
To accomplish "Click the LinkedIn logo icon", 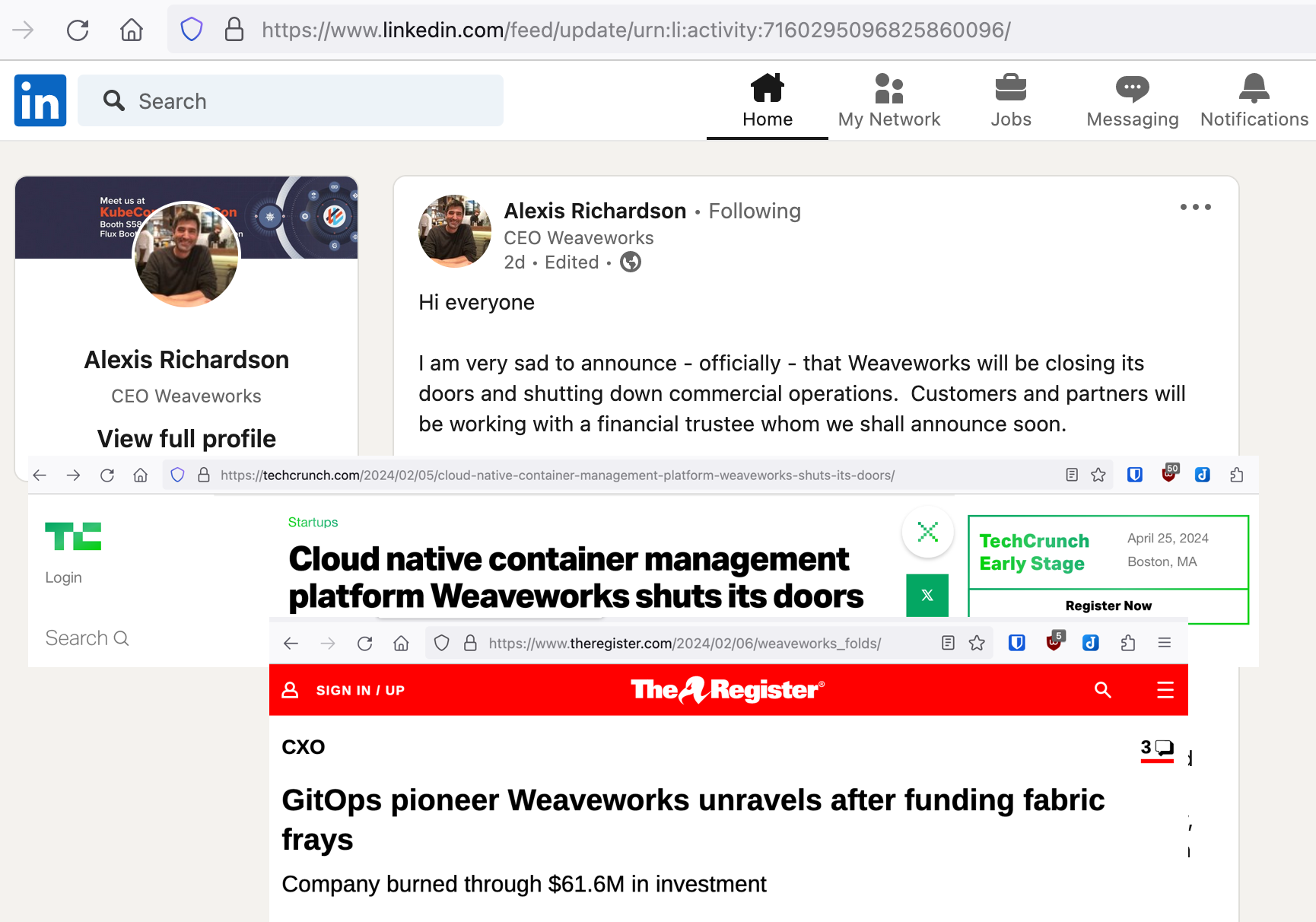I will [40, 100].
